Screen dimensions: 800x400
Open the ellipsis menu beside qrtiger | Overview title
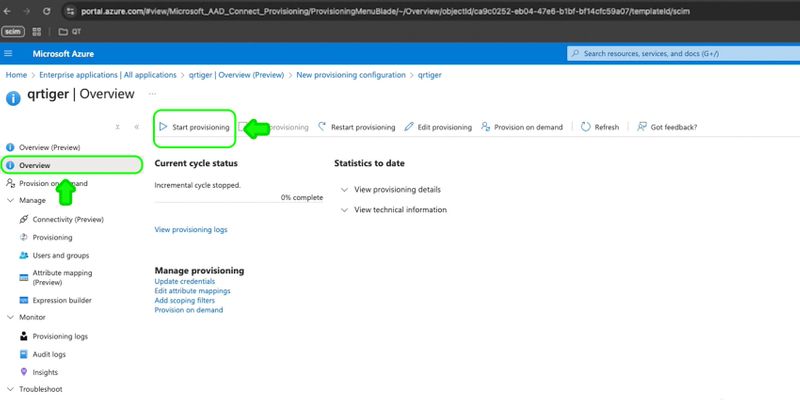tap(152, 94)
